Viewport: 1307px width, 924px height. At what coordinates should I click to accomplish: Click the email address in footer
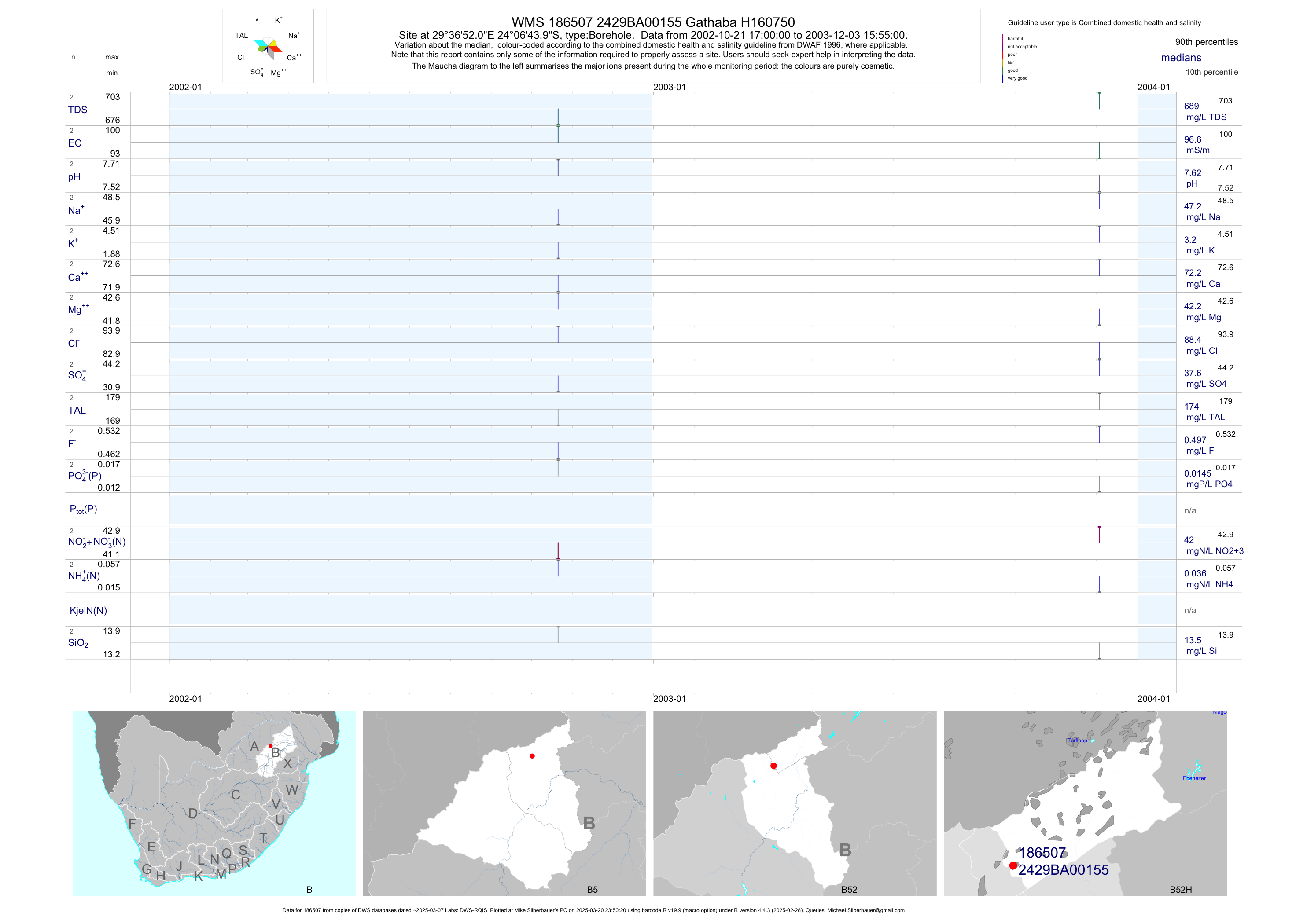865,910
